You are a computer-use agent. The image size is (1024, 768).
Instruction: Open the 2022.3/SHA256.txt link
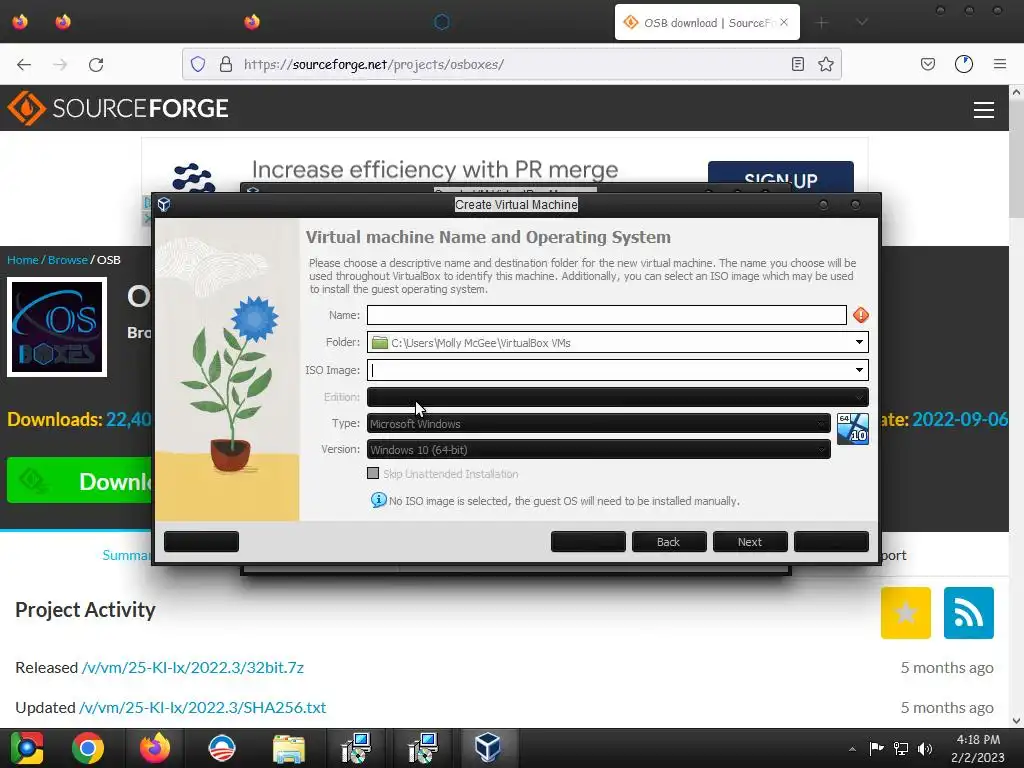tap(202, 707)
